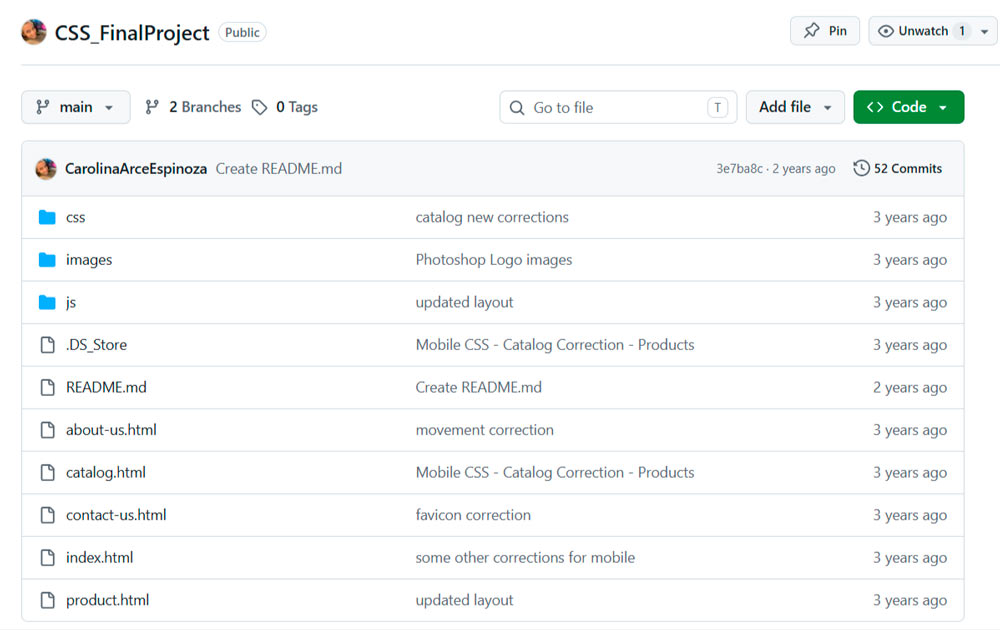Open the .DS_Store file

click(96, 345)
